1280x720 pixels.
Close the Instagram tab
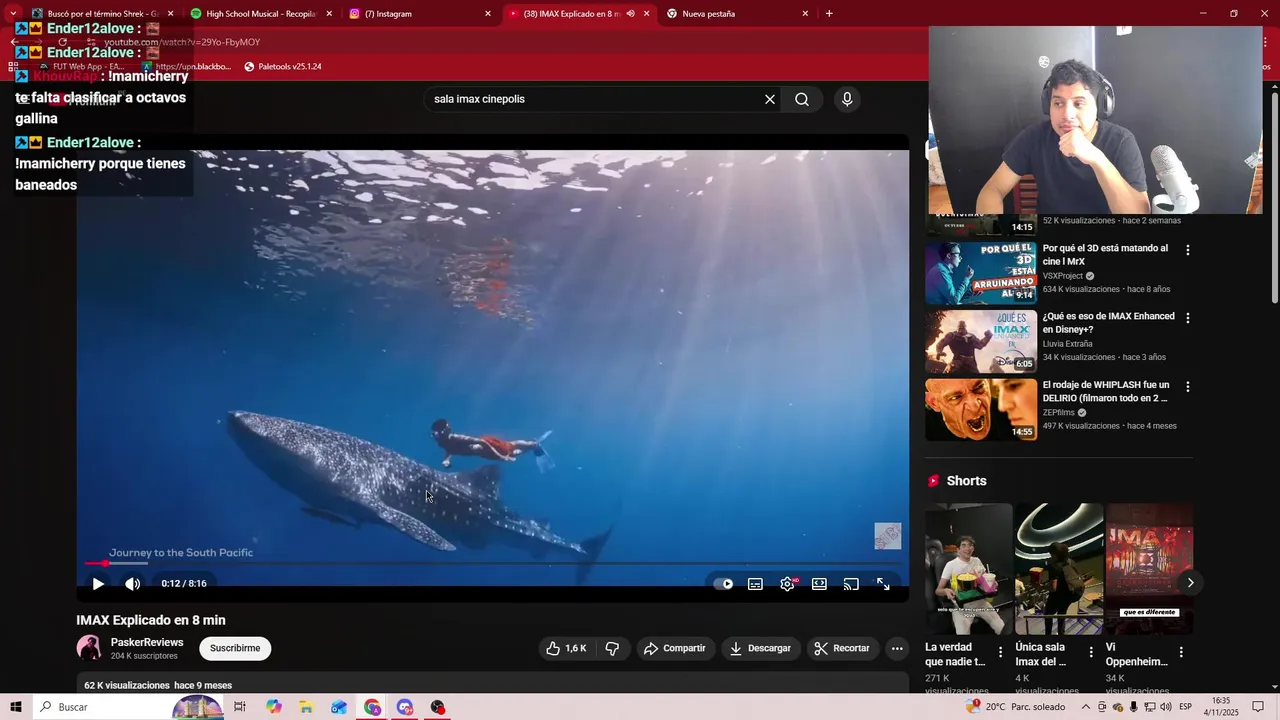click(x=488, y=14)
